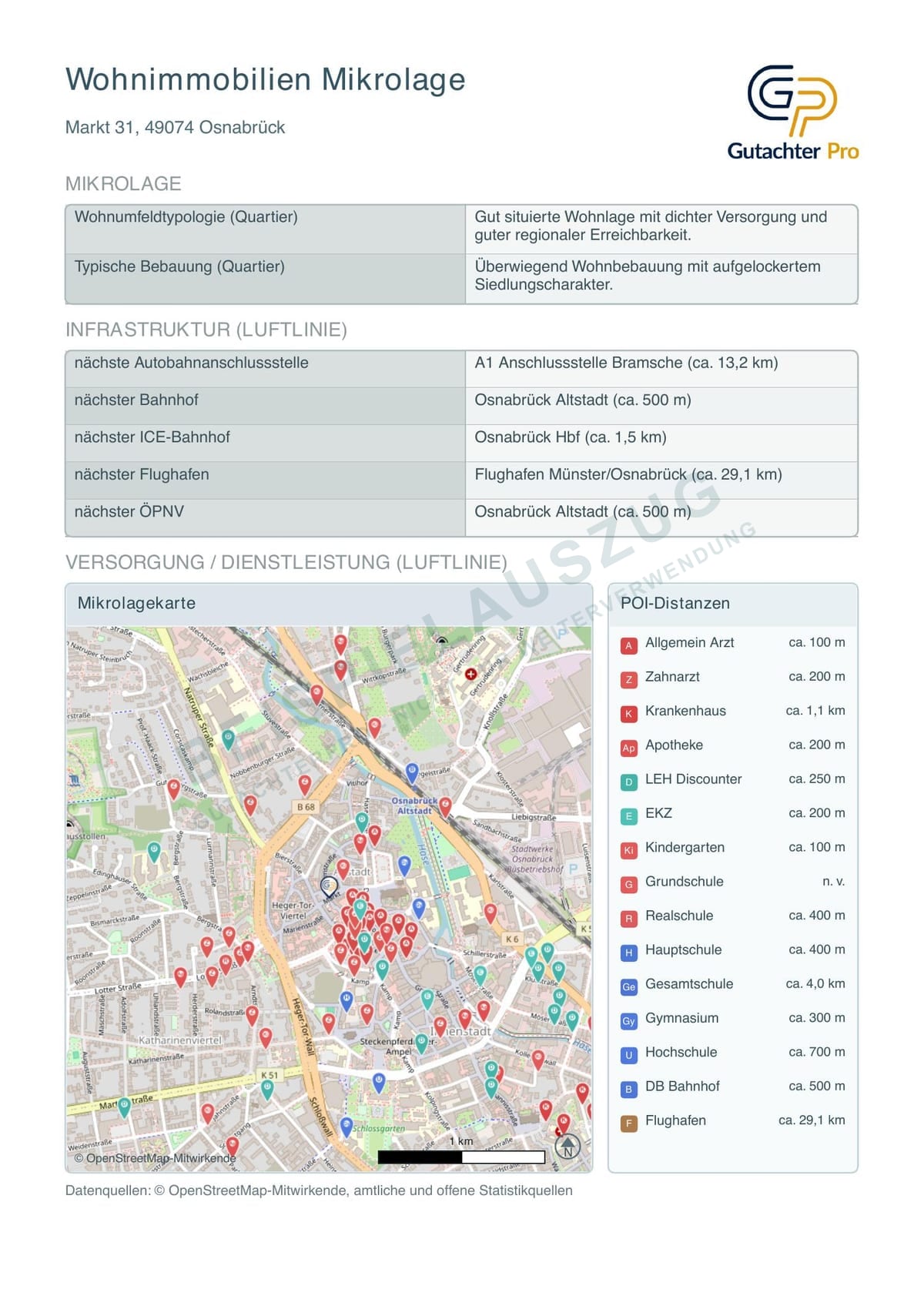Viewport: 924px width, 1306px height.
Task: Click the nächster Bahnhof label
Action: tap(136, 400)
